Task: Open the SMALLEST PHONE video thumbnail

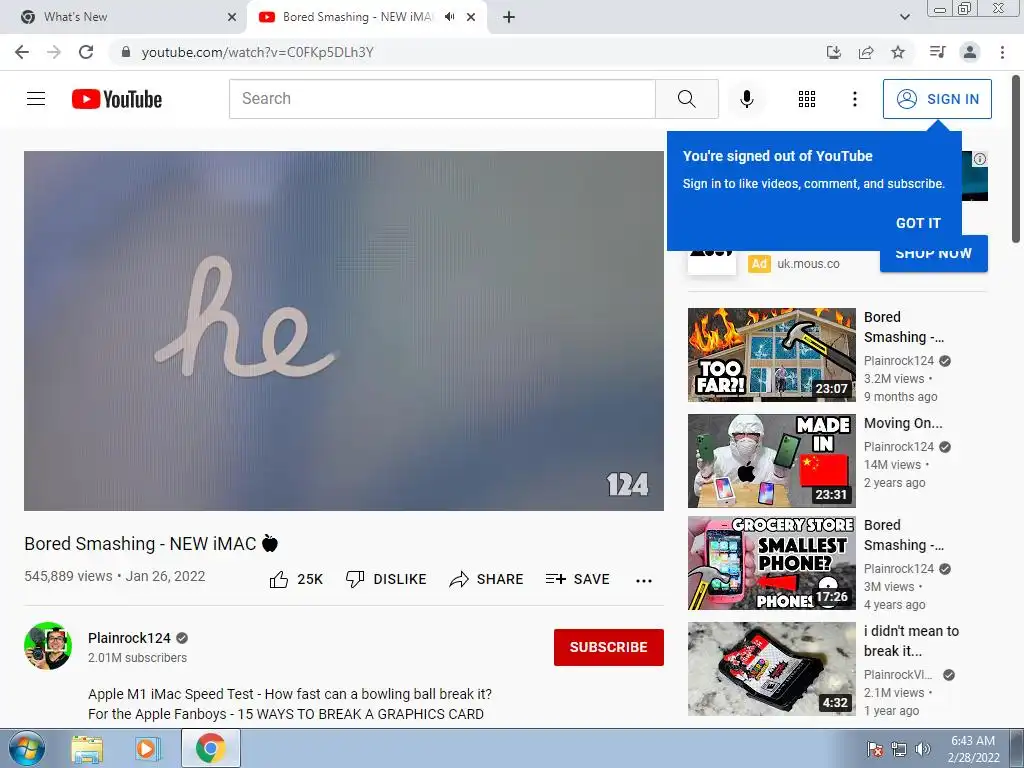Action: pyautogui.click(x=771, y=563)
